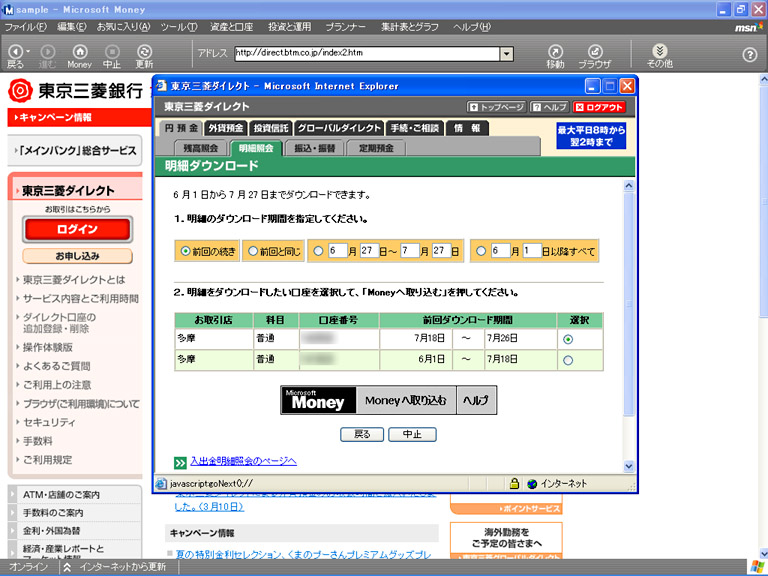The image size is (768, 576).
Task: Click the 戻る button in the dialog
Action: point(362,434)
